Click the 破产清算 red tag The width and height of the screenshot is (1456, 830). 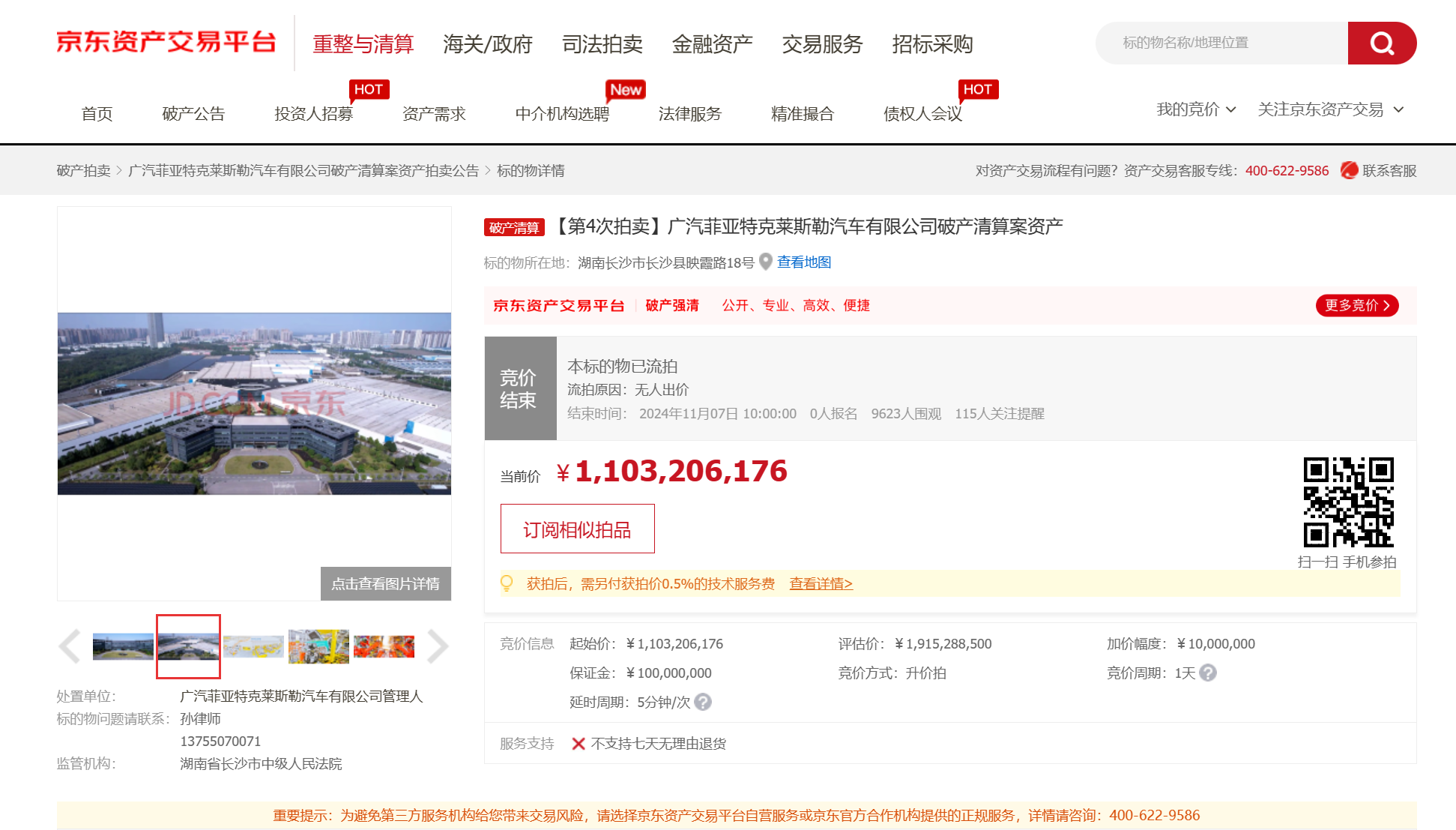click(514, 227)
